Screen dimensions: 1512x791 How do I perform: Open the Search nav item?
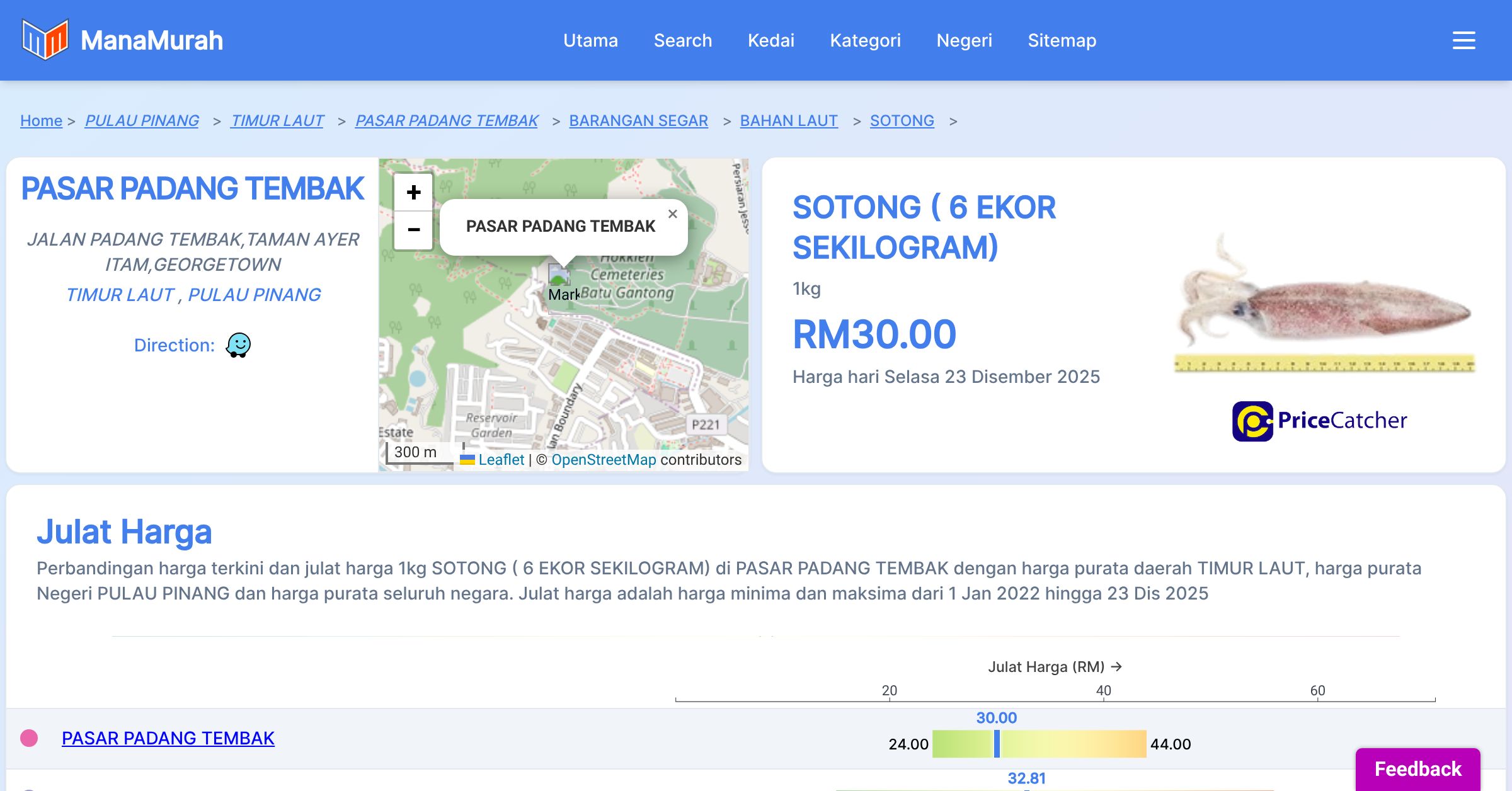(682, 40)
